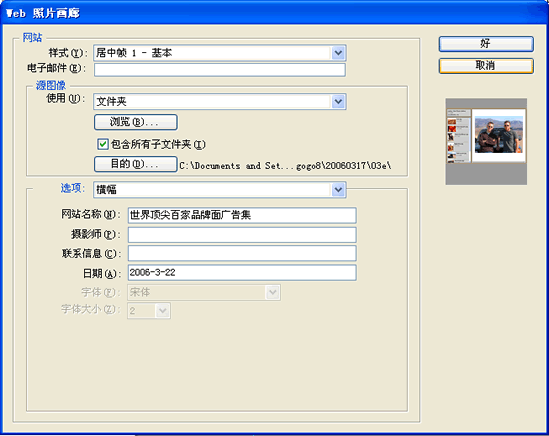Open the 样式 style dropdown
549x436 pixels.
click(220, 53)
